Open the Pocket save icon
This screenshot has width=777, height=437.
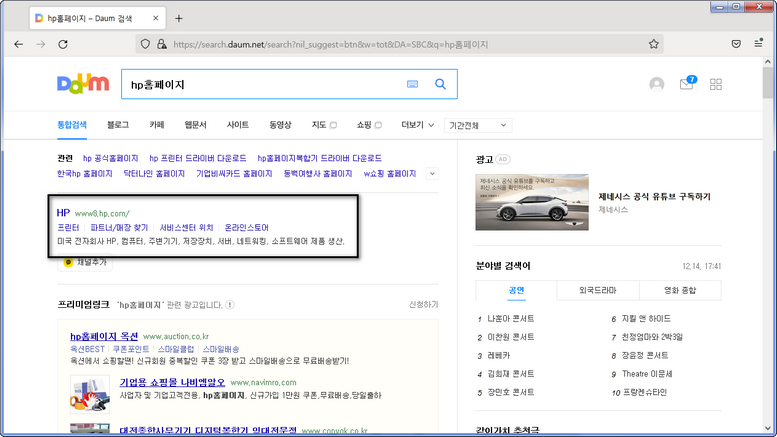pyautogui.click(x=736, y=44)
